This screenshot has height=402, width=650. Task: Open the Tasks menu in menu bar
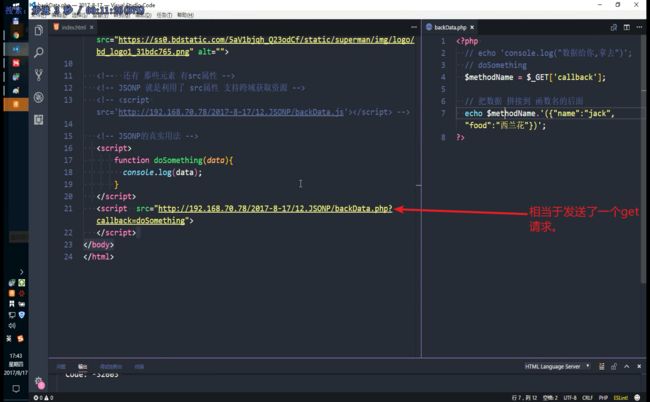click(x=164, y=15)
